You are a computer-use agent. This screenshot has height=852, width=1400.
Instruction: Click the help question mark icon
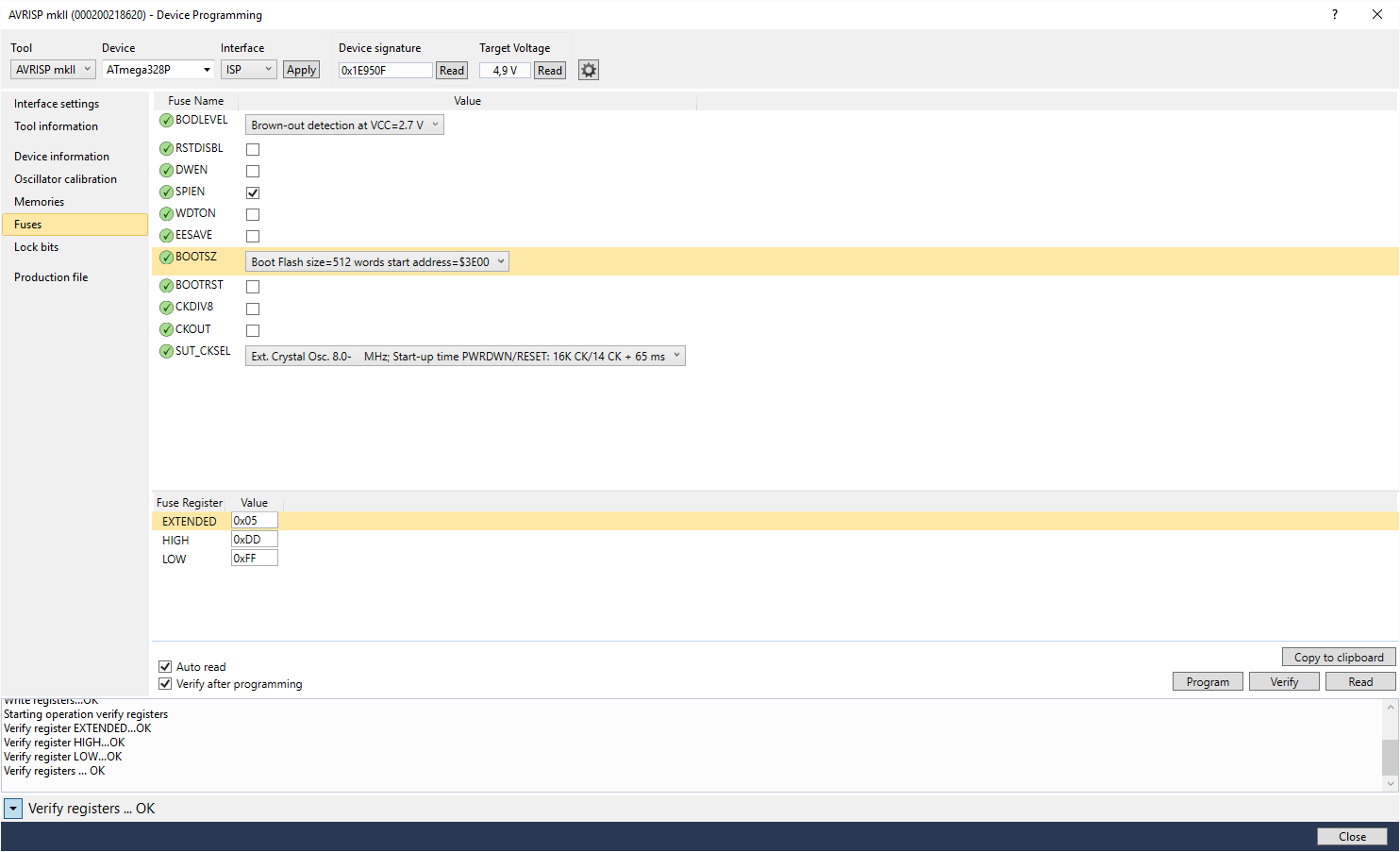[x=1334, y=14]
